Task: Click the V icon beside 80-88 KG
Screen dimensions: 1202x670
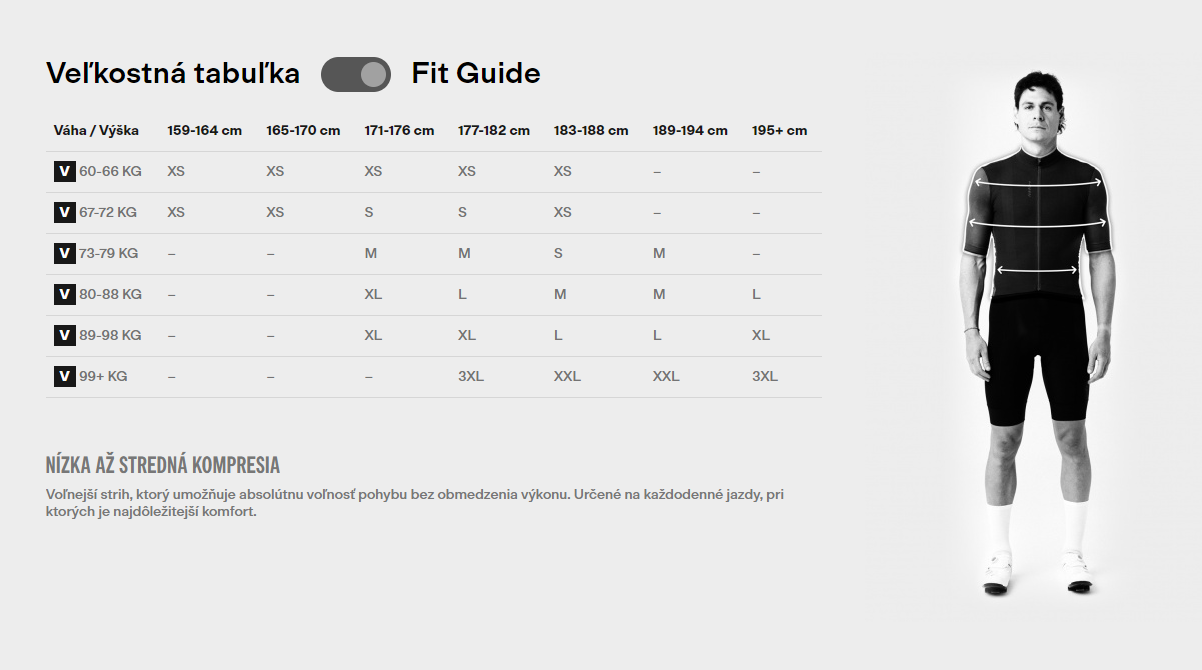Action: click(65, 294)
